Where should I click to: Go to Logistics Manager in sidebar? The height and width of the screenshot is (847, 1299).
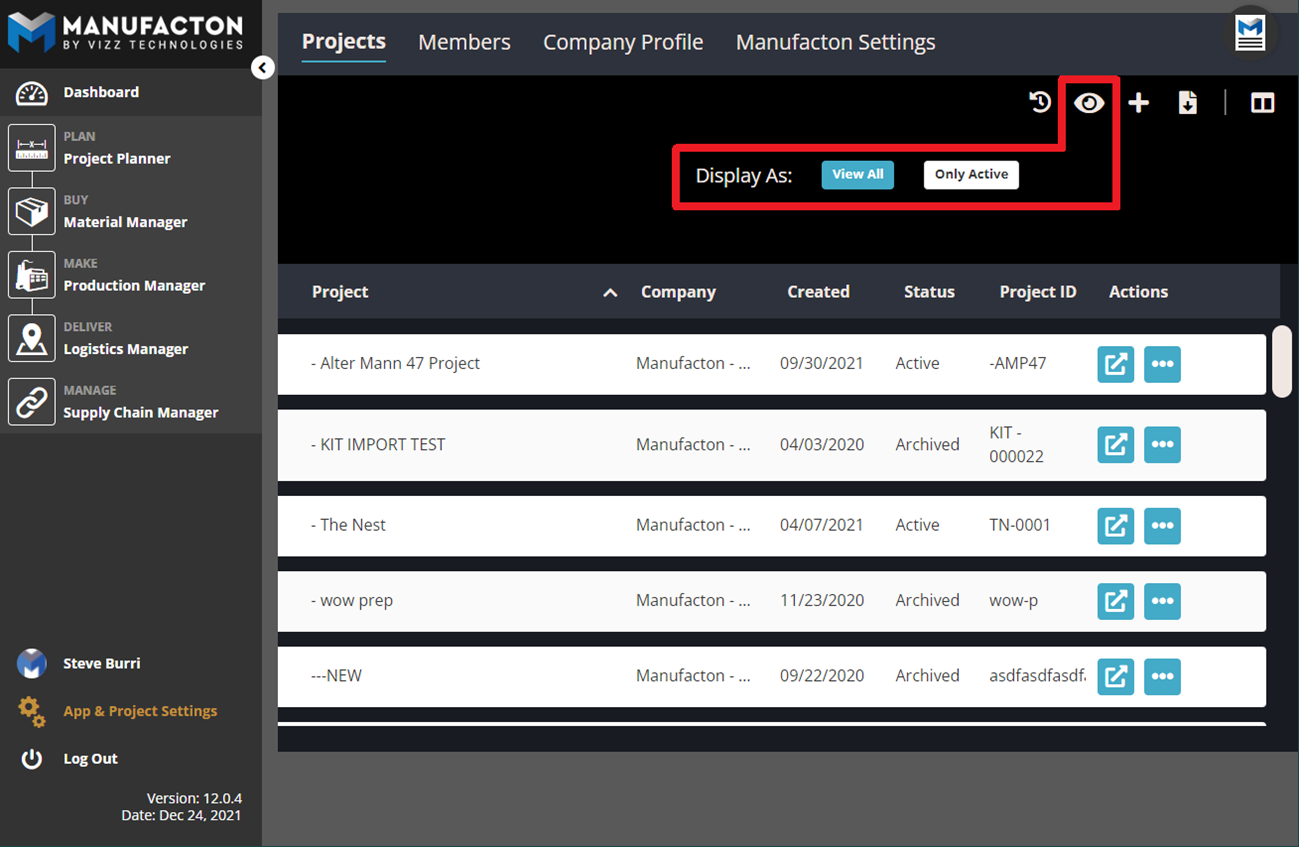125,349
